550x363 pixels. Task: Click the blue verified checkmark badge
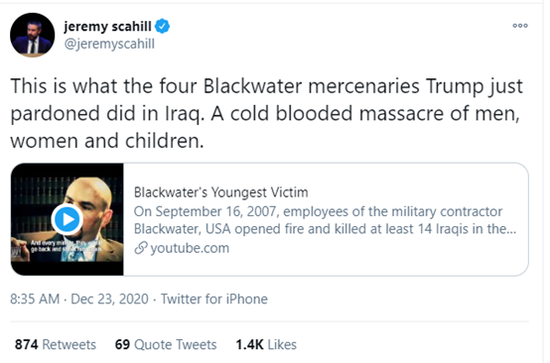[162, 26]
